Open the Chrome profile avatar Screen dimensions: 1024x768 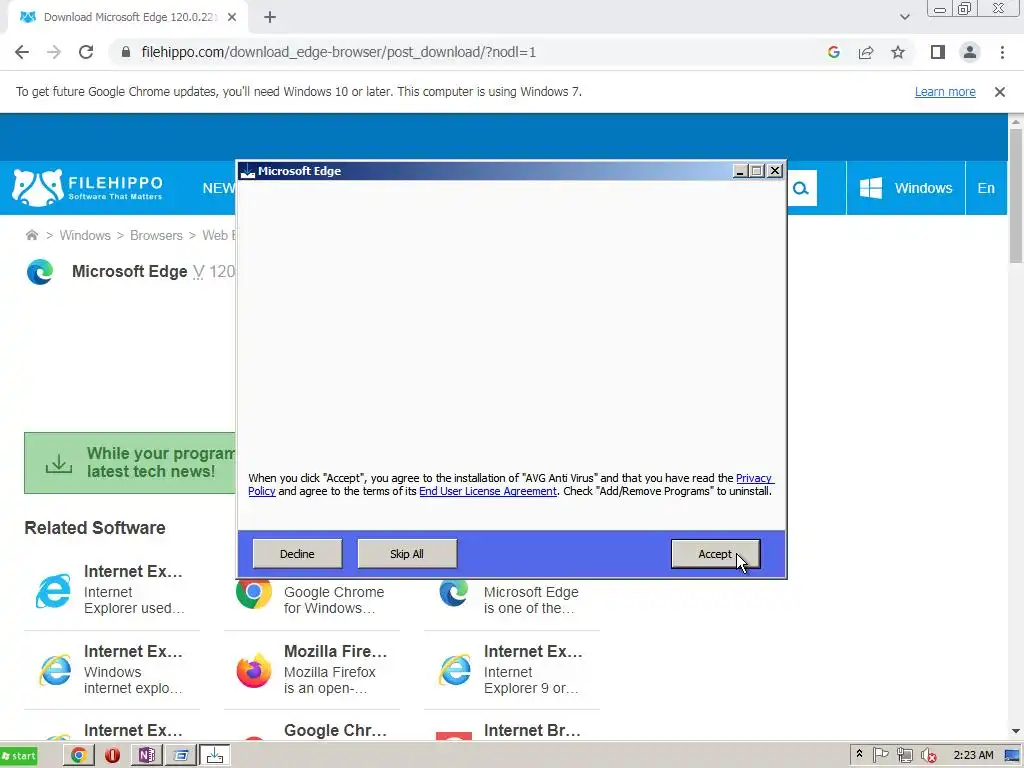(x=970, y=52)
